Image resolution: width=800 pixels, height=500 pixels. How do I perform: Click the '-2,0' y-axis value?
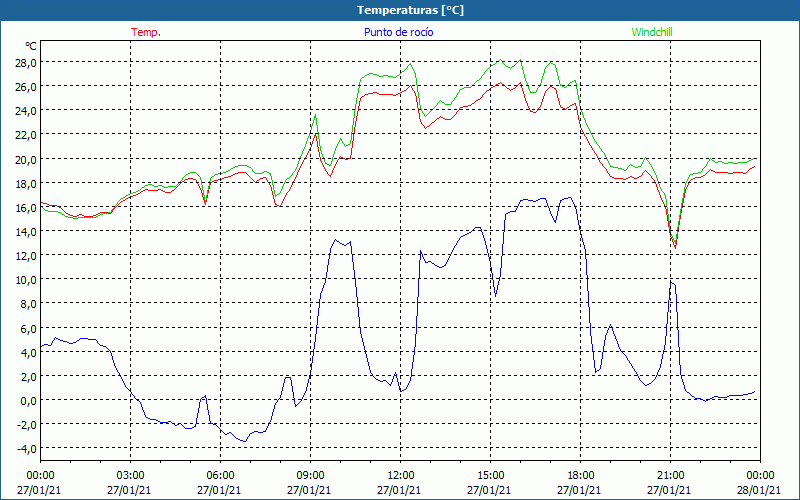[x=26, y=425]
